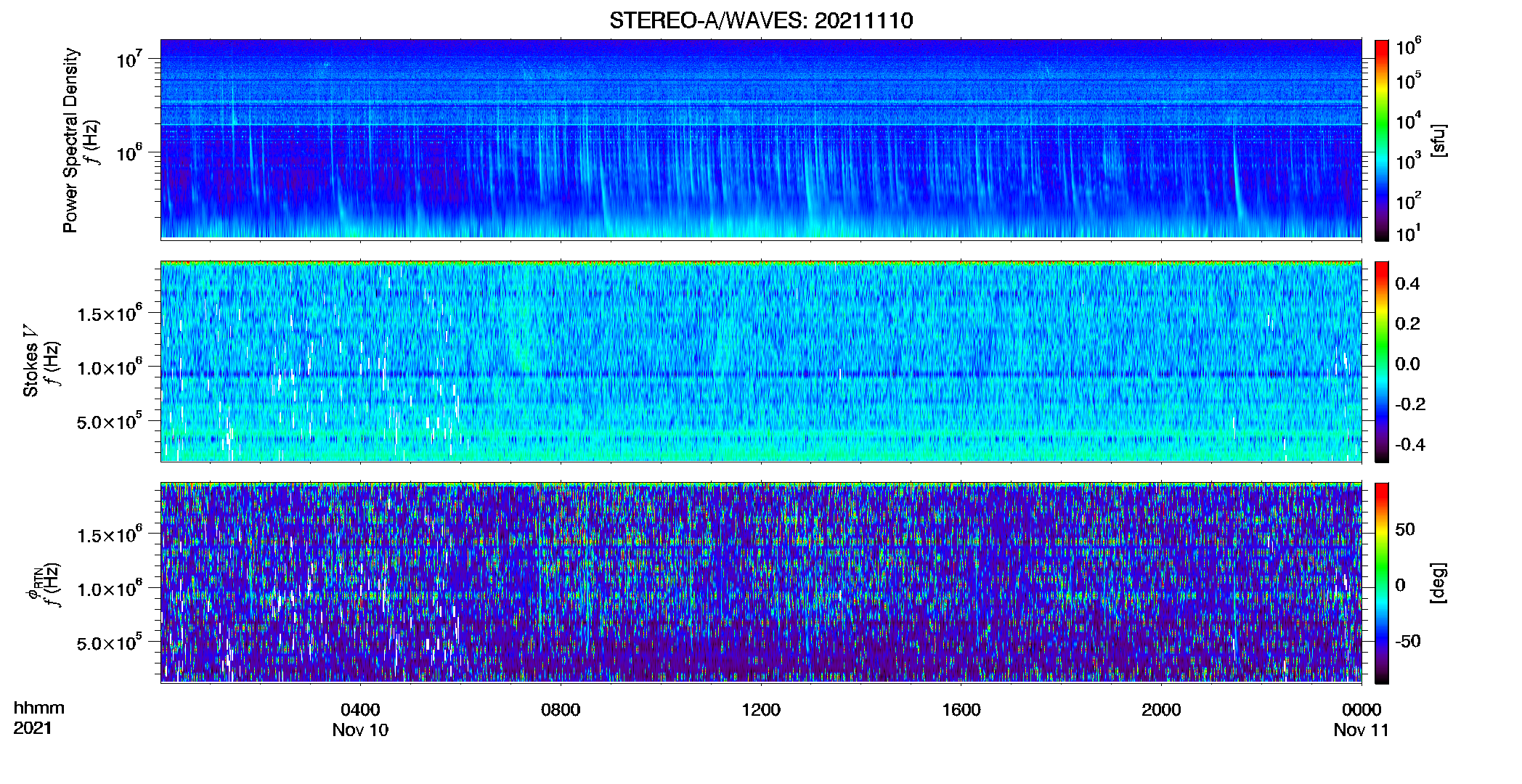The width and height of the screenshot is (1522, 784).
Task: Click the phi RTN spectrogram panel
Action: point(761,582)
